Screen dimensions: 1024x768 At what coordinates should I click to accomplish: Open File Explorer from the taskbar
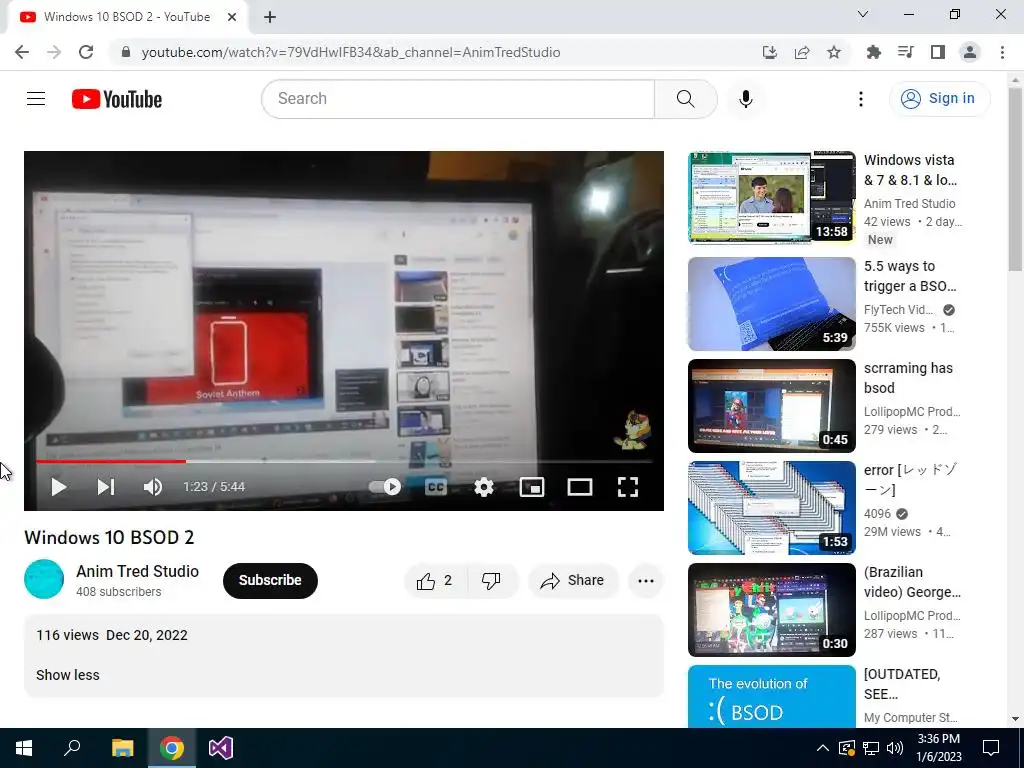[122, 748]
